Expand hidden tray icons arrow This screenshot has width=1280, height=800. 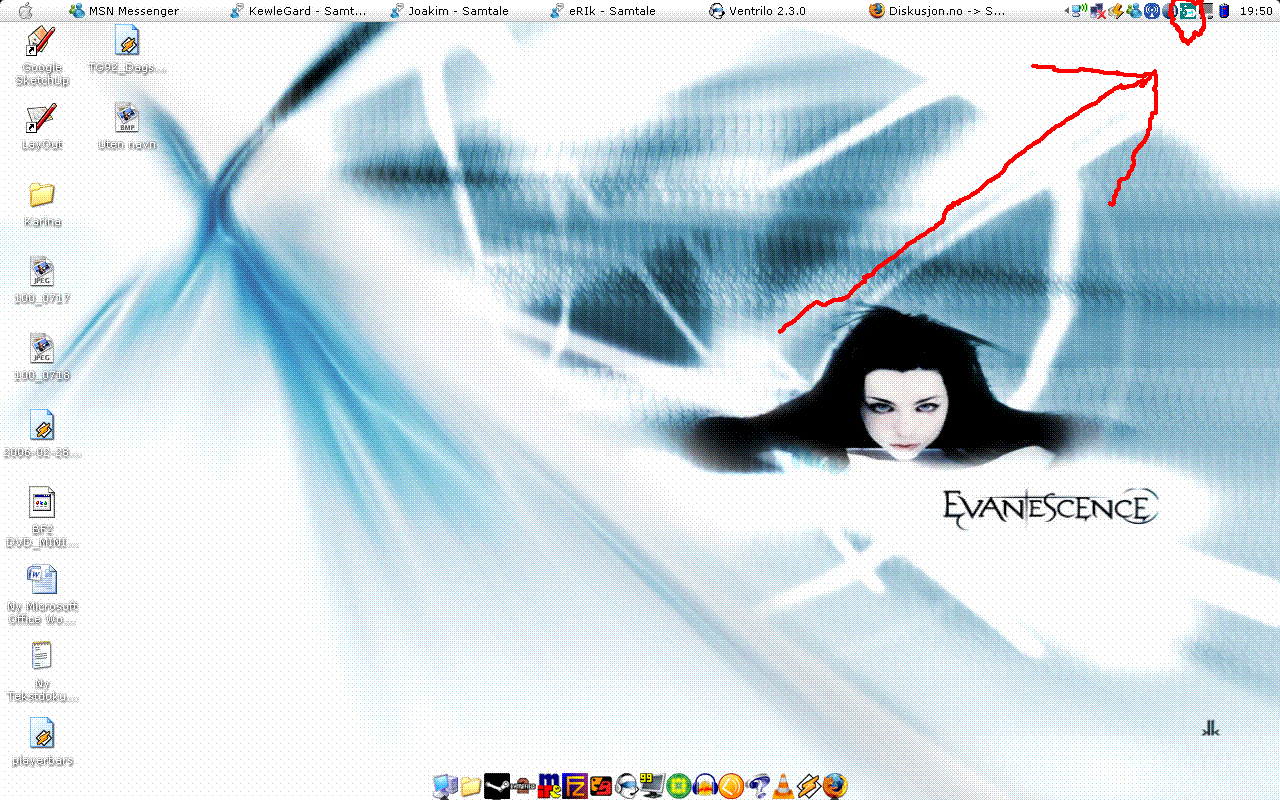point(1067,11)
